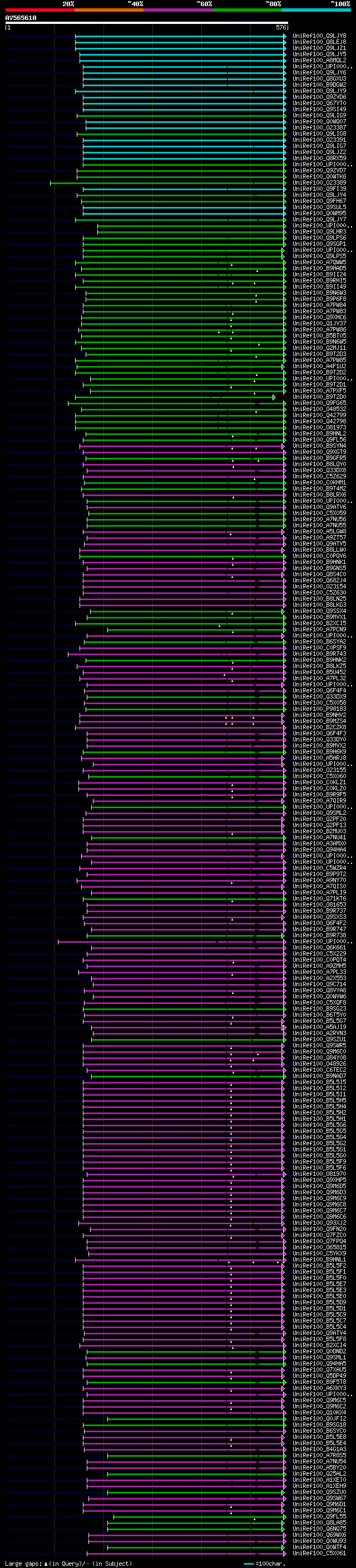Screen dimensions: 356x1568
Task: Open hit UniRef100_Q42799
Action: point(319,415)
